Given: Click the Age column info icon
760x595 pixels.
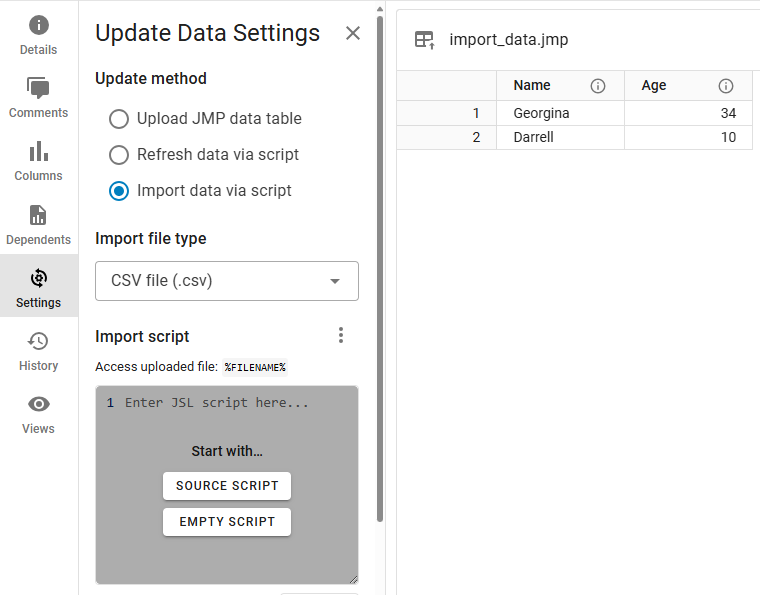Looking at the screenshot, I should click(x=726, y=86).
